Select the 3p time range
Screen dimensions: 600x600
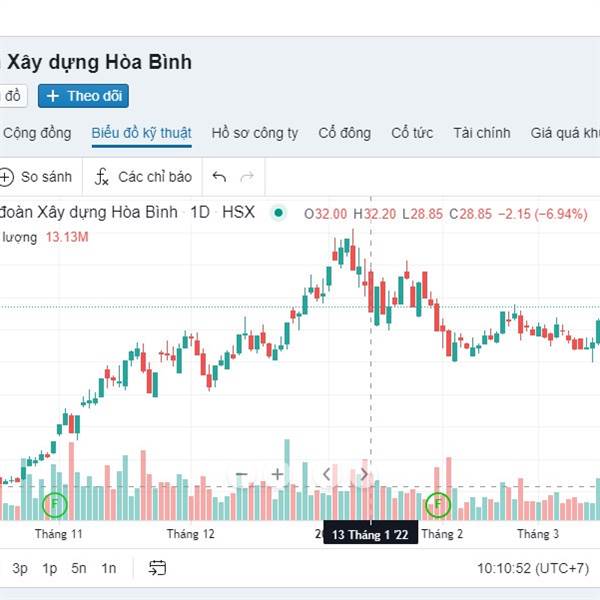(x=20, y=568)
